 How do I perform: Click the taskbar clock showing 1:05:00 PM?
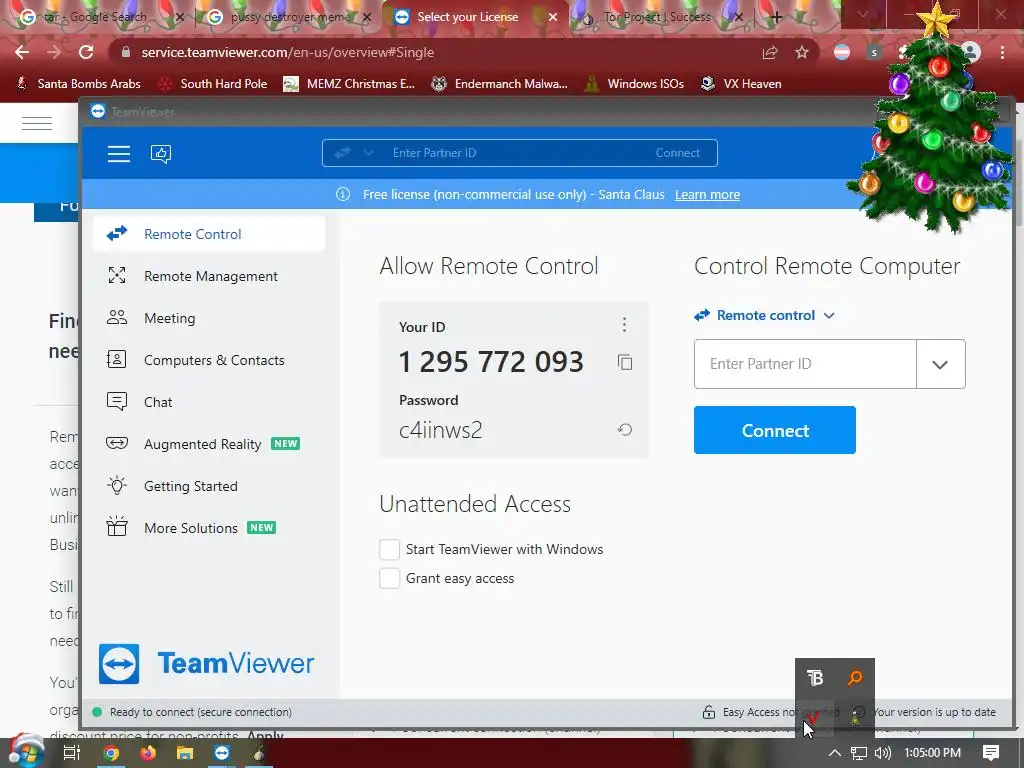[932, 753]
